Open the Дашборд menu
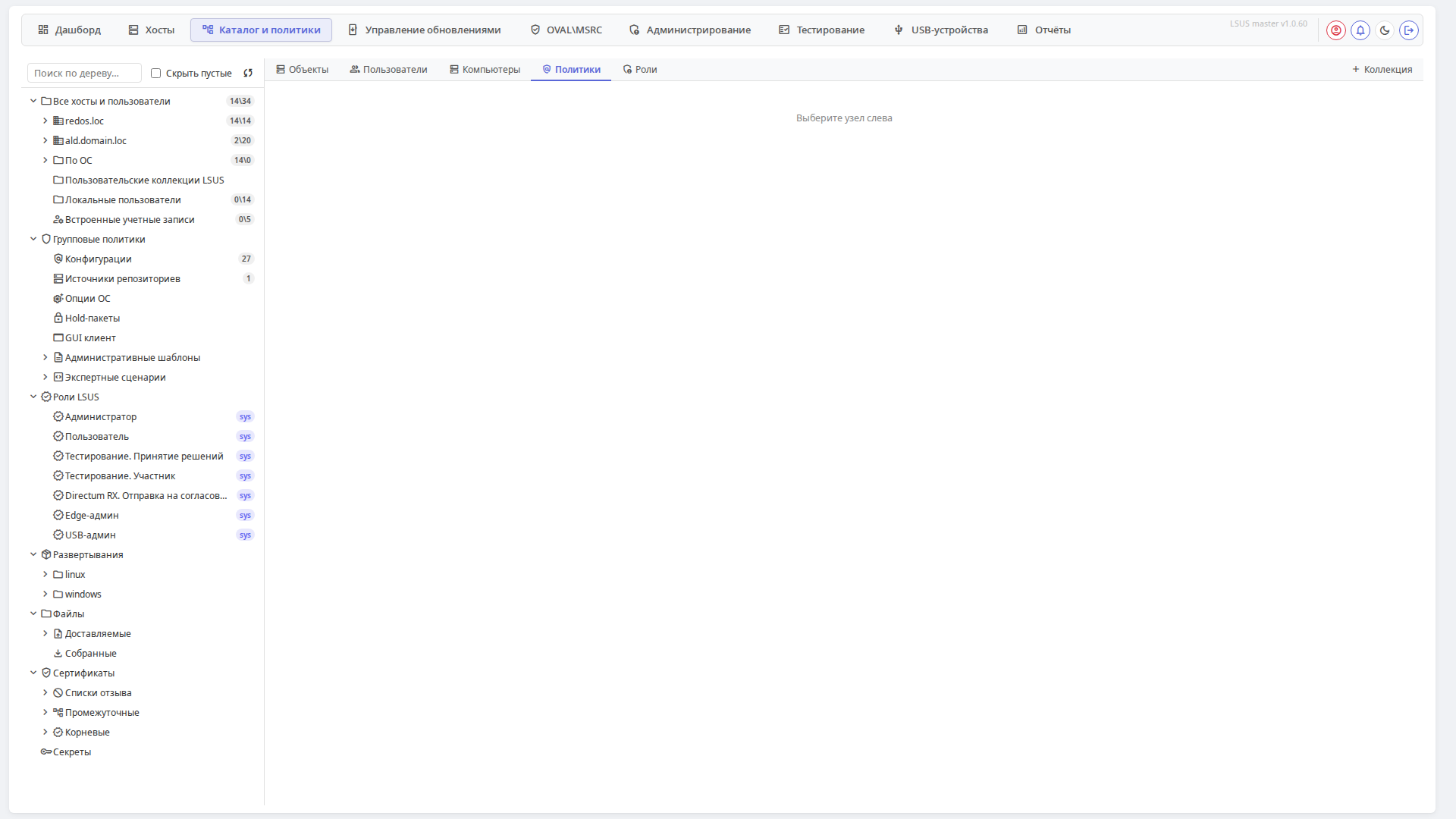The height and width of the screenshot is (819, 1456). 69,30
